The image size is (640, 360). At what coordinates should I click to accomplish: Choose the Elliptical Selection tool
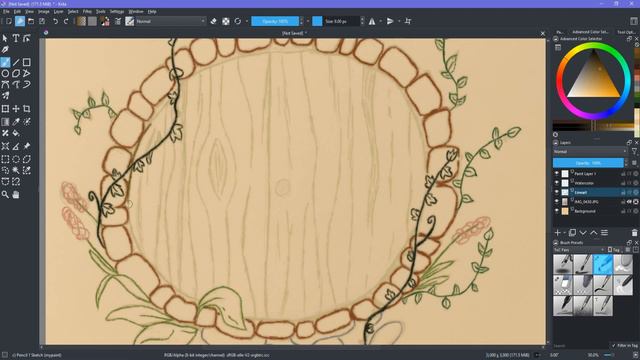[16, 159]
